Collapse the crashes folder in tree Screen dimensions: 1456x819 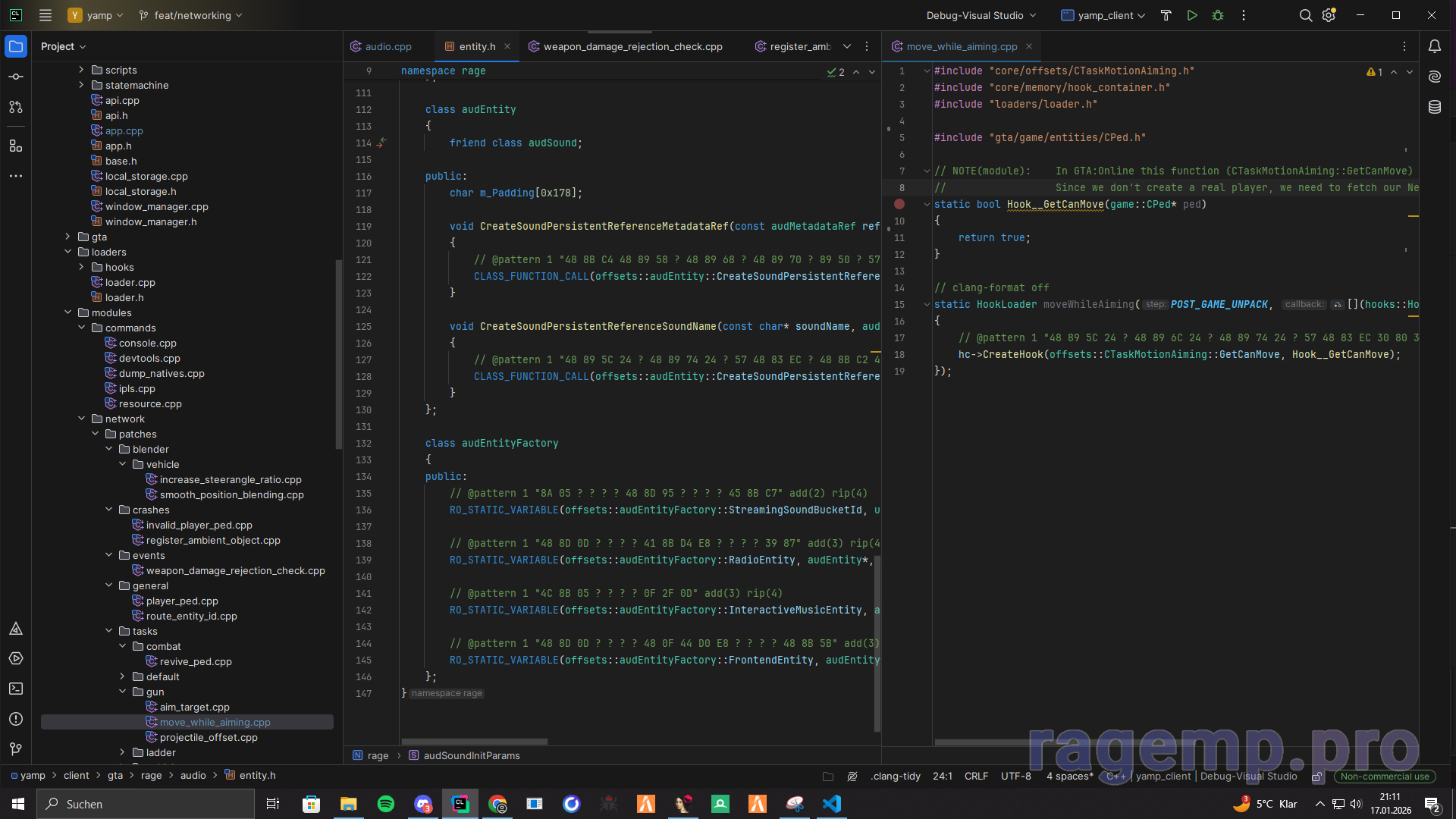point(109,510)
